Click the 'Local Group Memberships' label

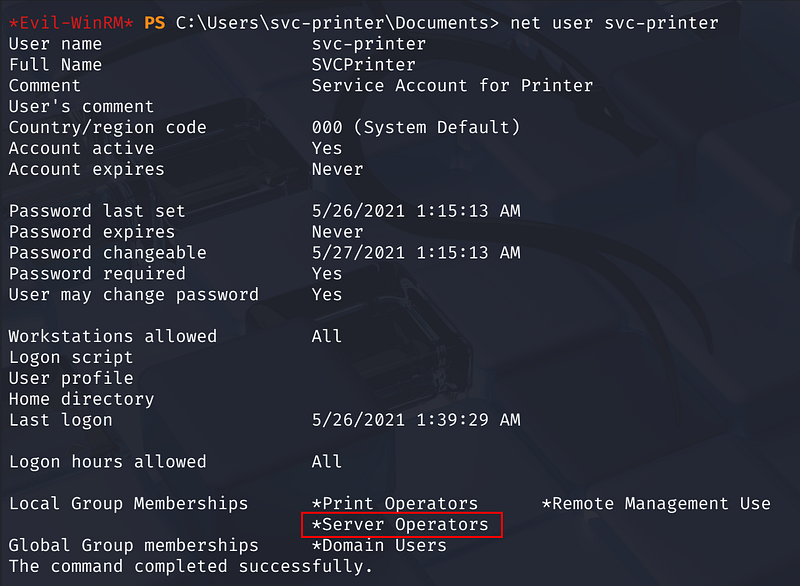coord(128,504)
